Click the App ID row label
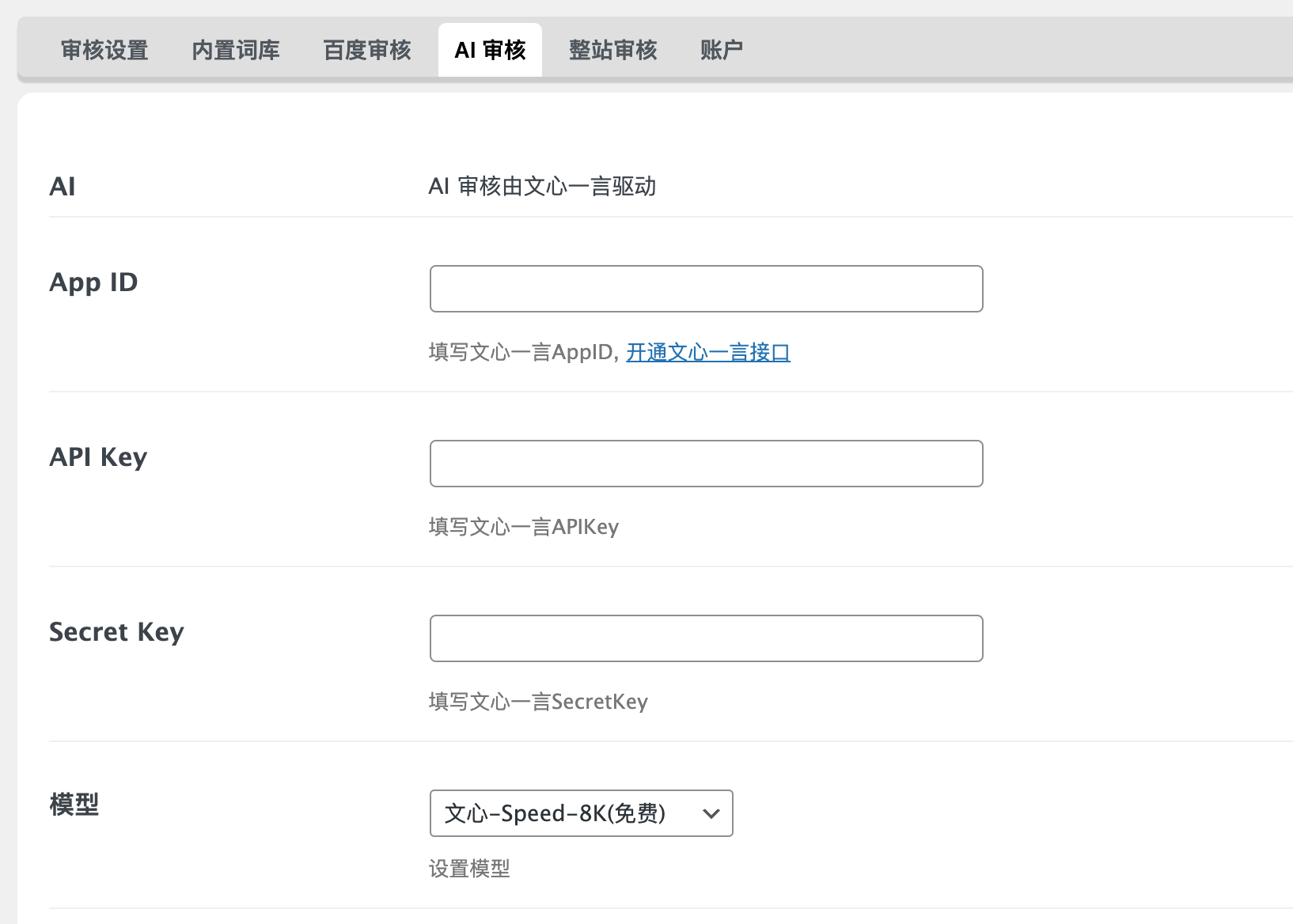The height and width of the screenshot is (924, 1293). pos(93,282)
